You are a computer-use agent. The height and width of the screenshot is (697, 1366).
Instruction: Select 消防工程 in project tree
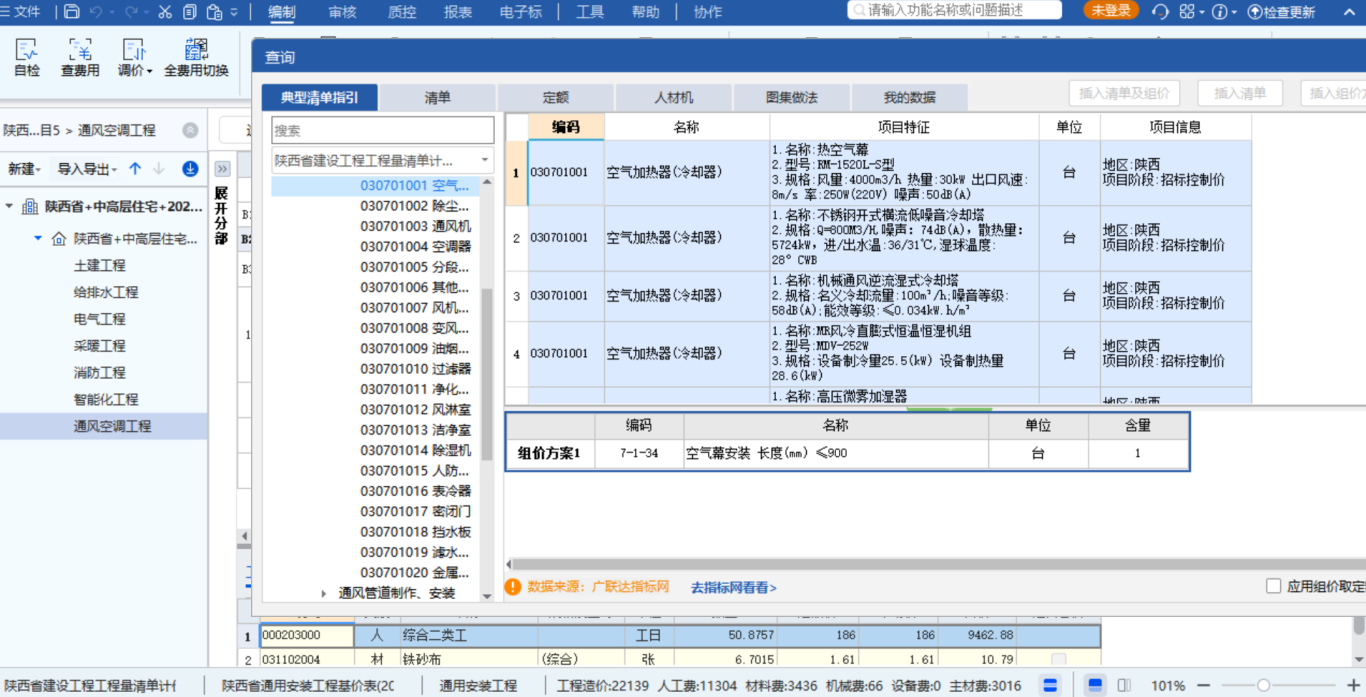pos(99,372)
